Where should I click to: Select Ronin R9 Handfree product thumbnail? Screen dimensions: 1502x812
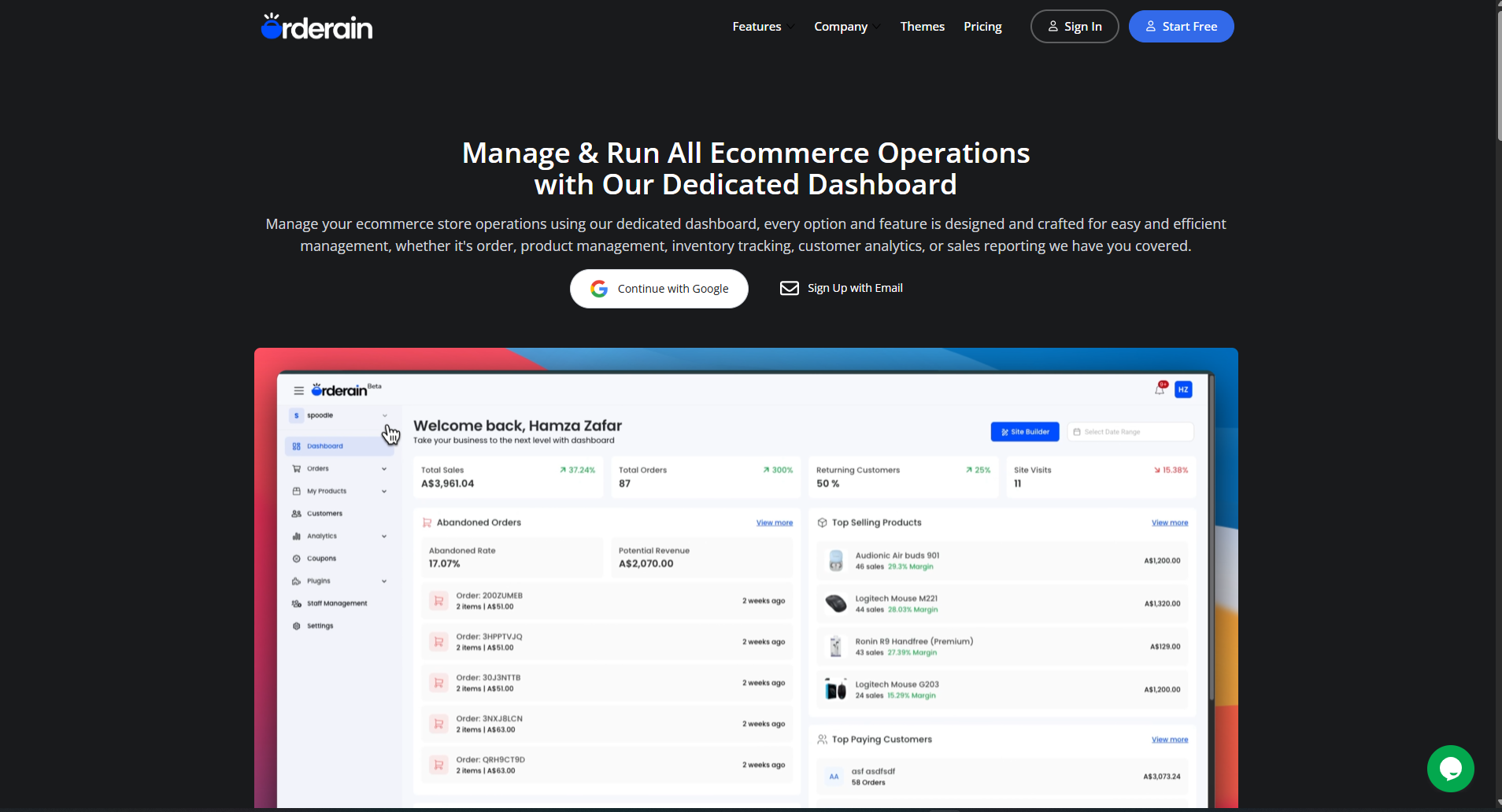(836, 647)
